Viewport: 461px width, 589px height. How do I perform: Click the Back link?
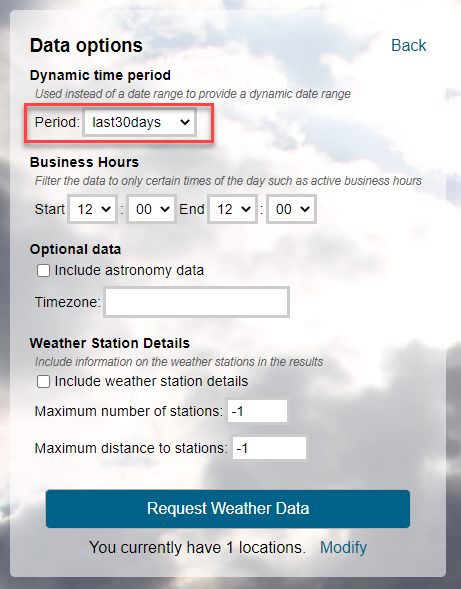[408, 45]
